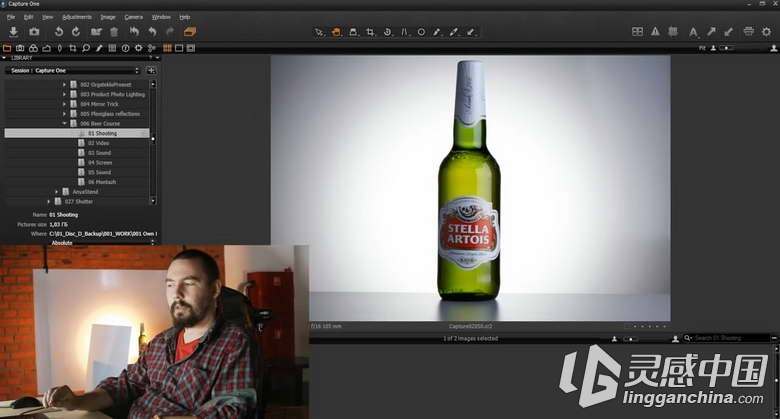Select the Keystone cursor tool
780x419 pixels.
tap(404, 32)
